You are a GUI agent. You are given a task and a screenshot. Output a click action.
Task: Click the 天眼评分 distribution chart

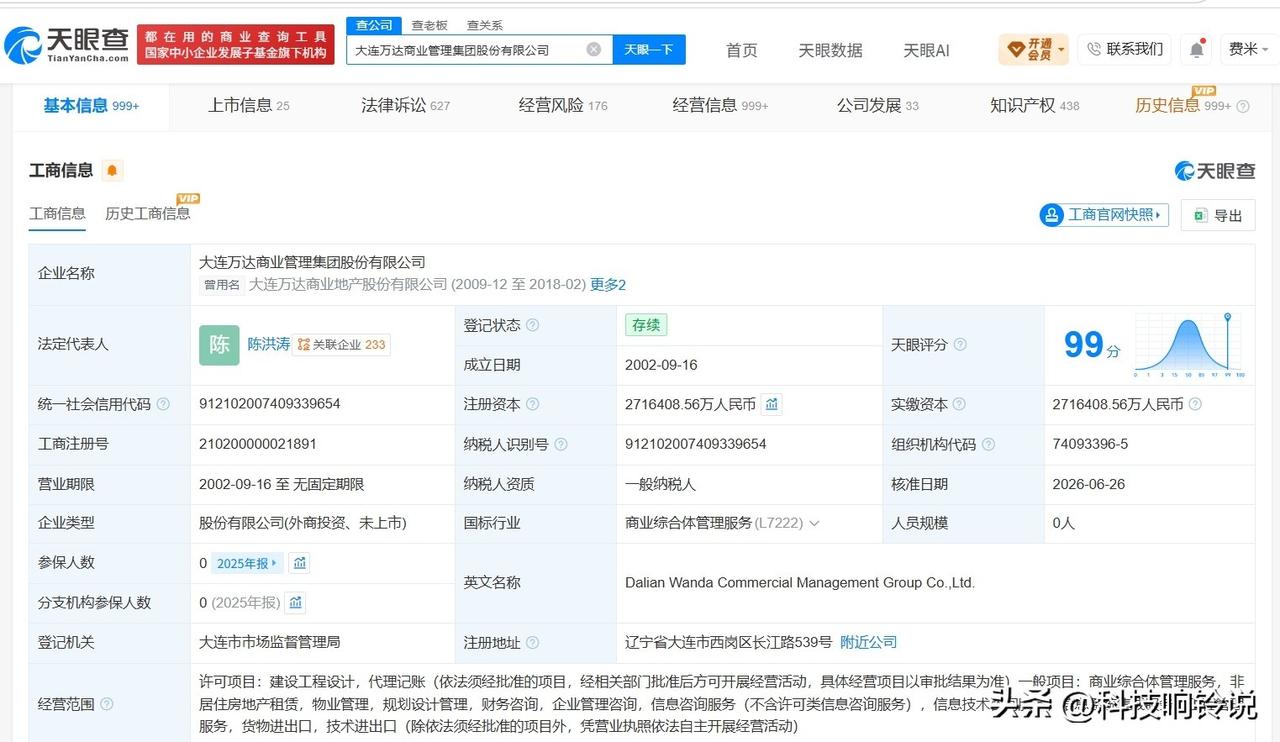click(1189, 345)
